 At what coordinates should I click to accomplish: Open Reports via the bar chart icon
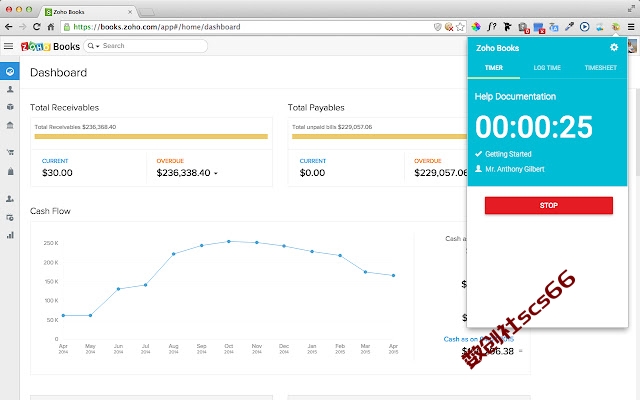click(x=10, y=235)
